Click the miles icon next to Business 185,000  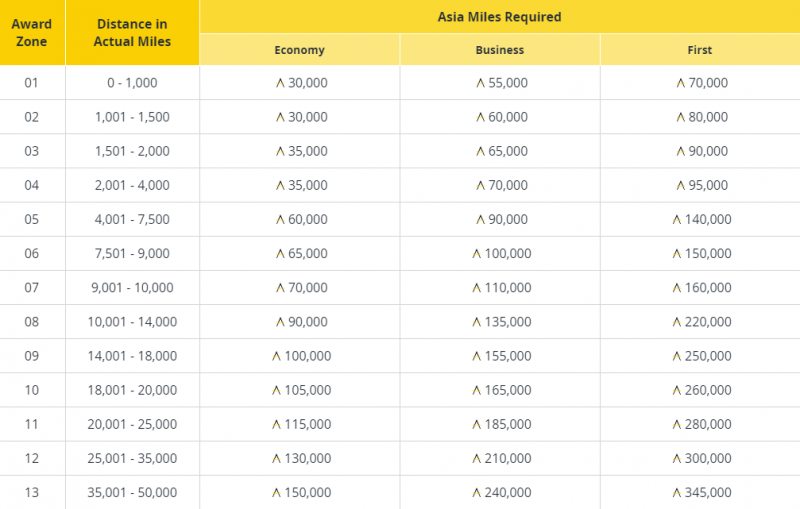[x=477, y=424]
